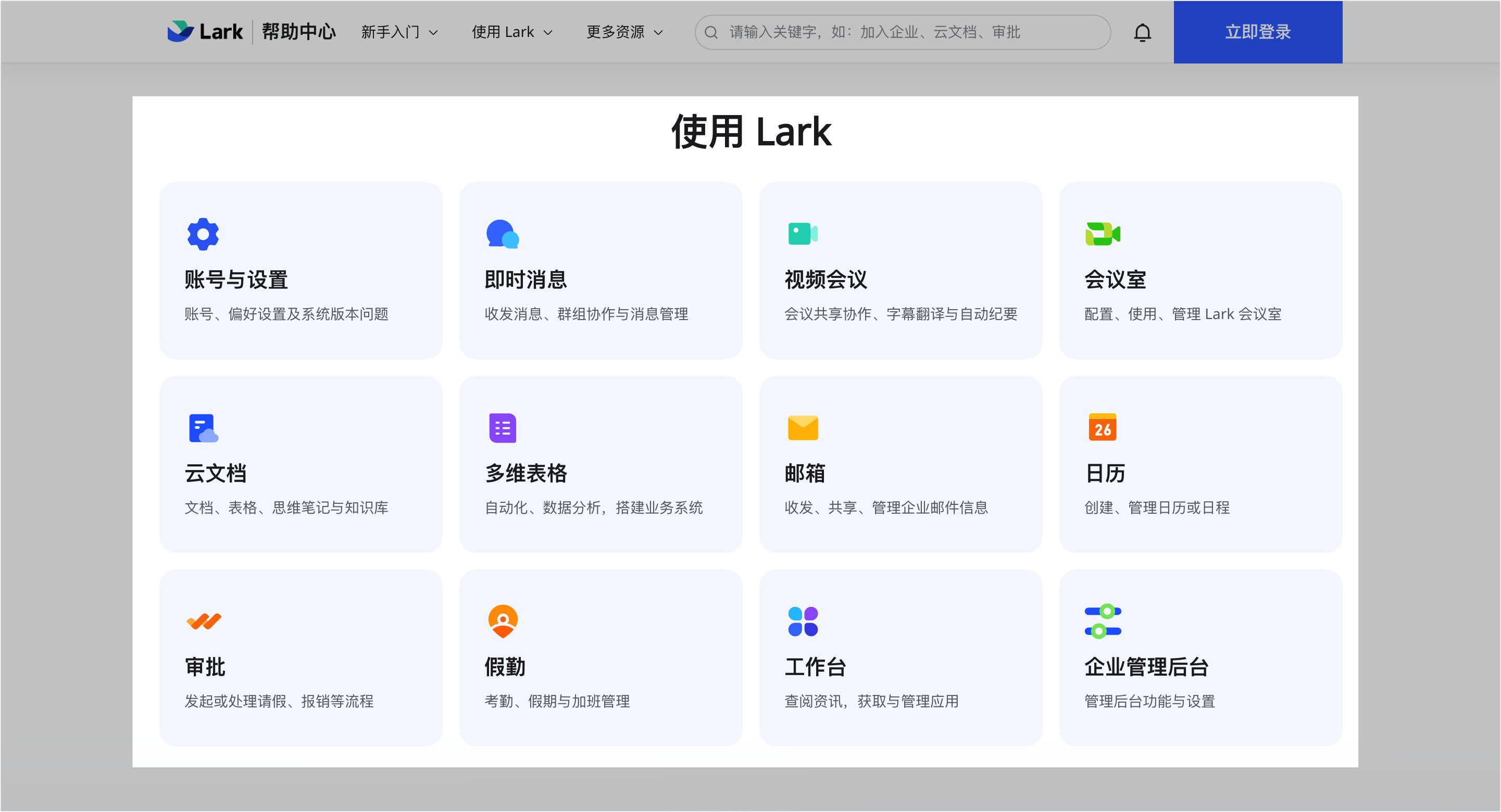This screenshot has height=812, width=1501.
Task: Click the teal camera icon for 视频会议
Action: click(803, 234)
